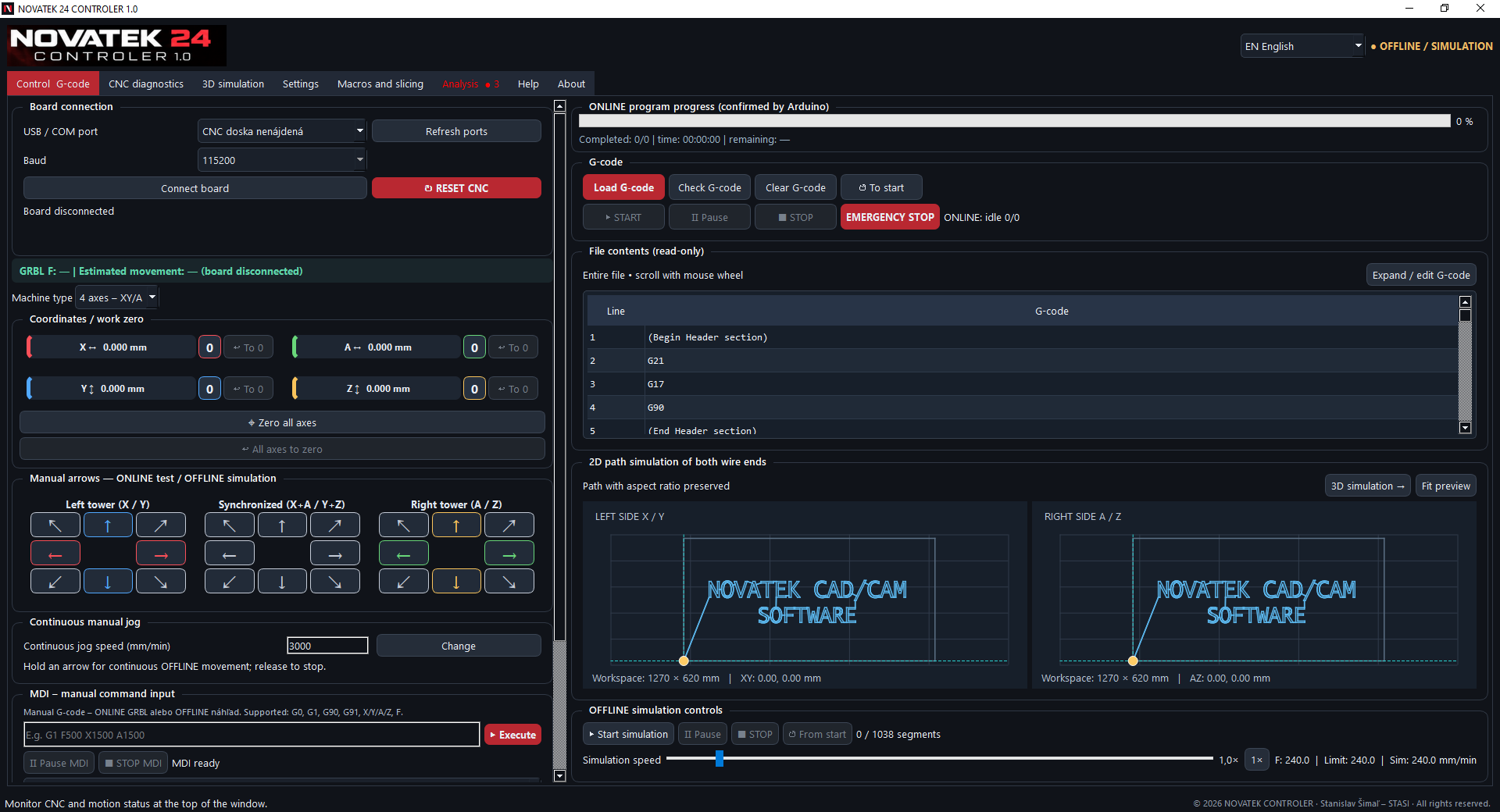Zero the X axis coordinate
Screen dimensions: 1500x812
209,347
